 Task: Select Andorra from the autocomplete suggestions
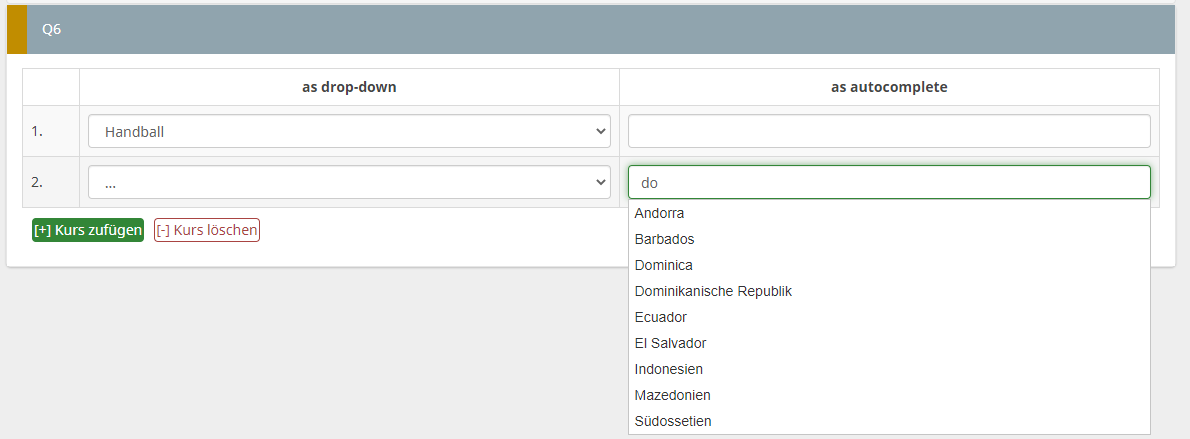660,213
